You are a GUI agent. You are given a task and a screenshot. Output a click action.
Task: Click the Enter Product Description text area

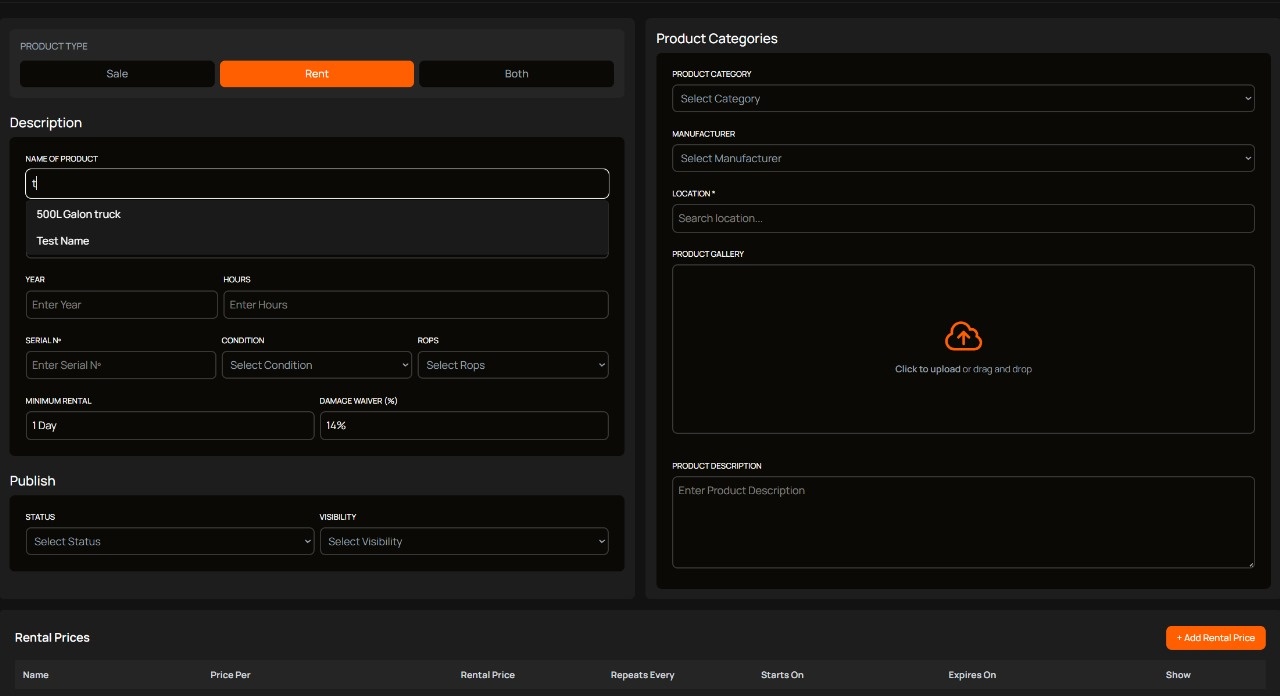[x=962, y=522]
